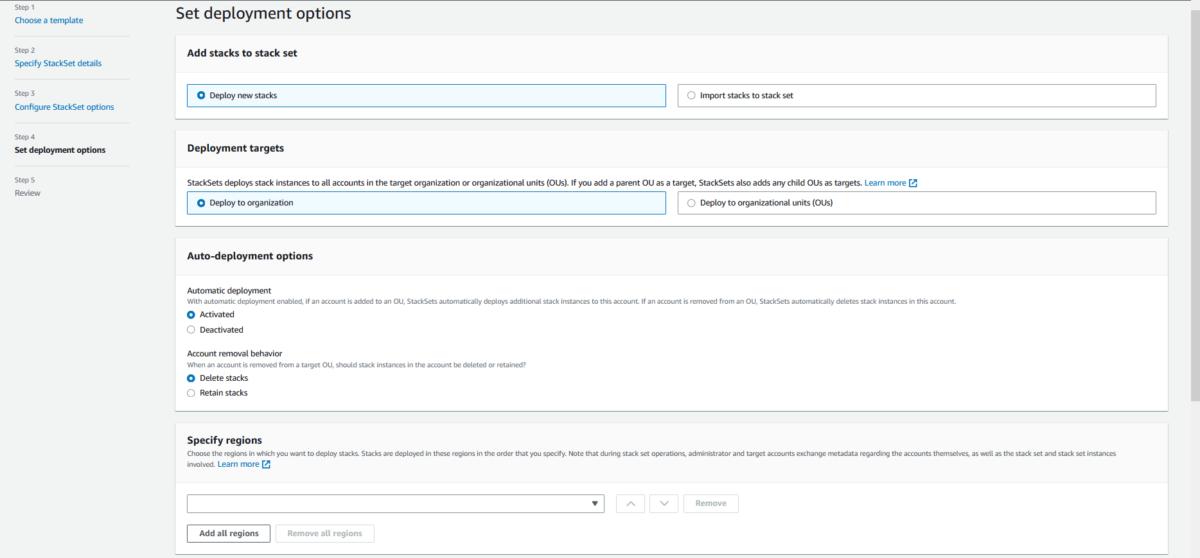
Task: Click Add all regions button
Action: coord(229,533)
